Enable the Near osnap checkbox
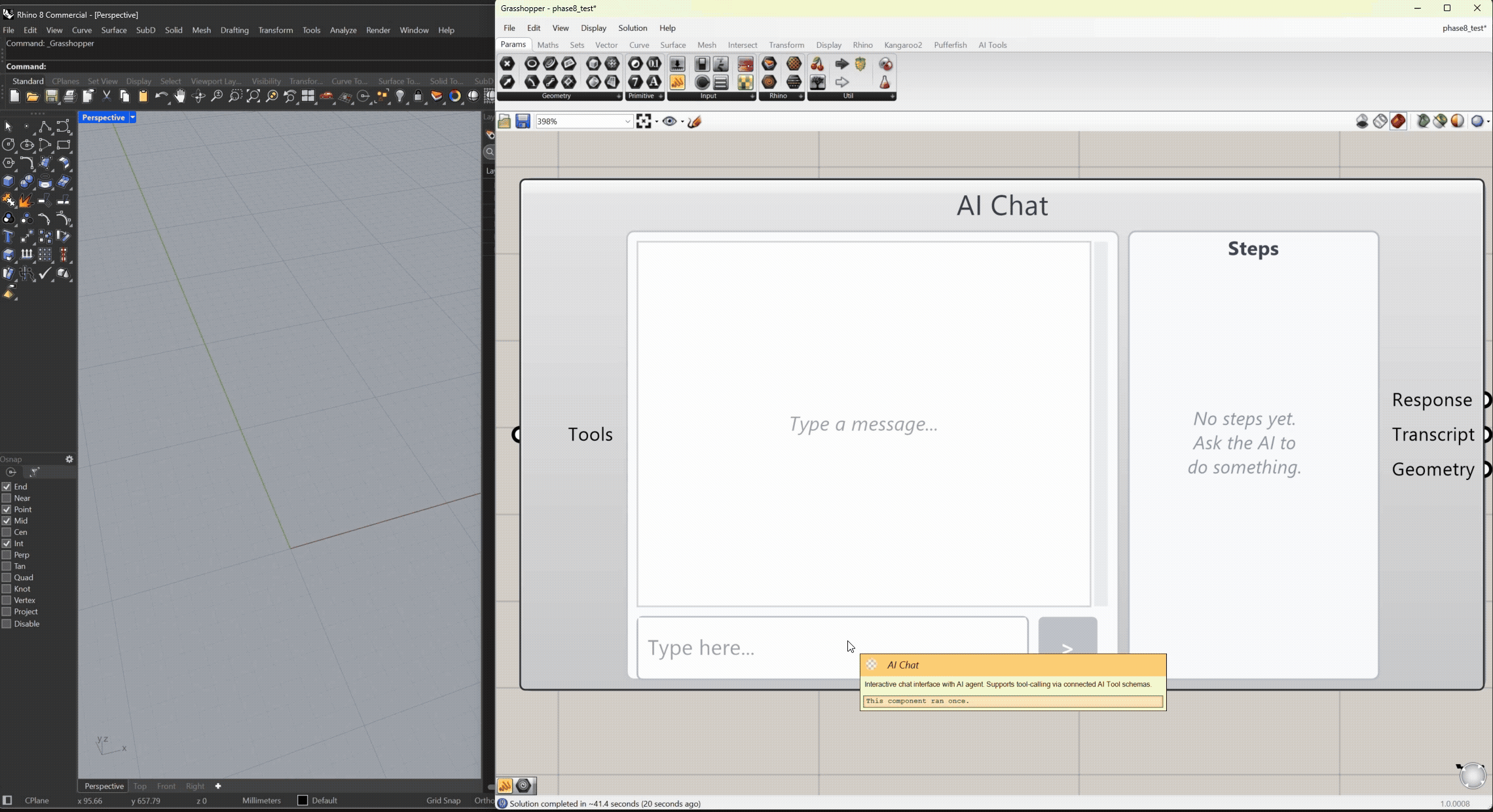The height and width of the screenshot is (812, 1493). coord(7,498)
